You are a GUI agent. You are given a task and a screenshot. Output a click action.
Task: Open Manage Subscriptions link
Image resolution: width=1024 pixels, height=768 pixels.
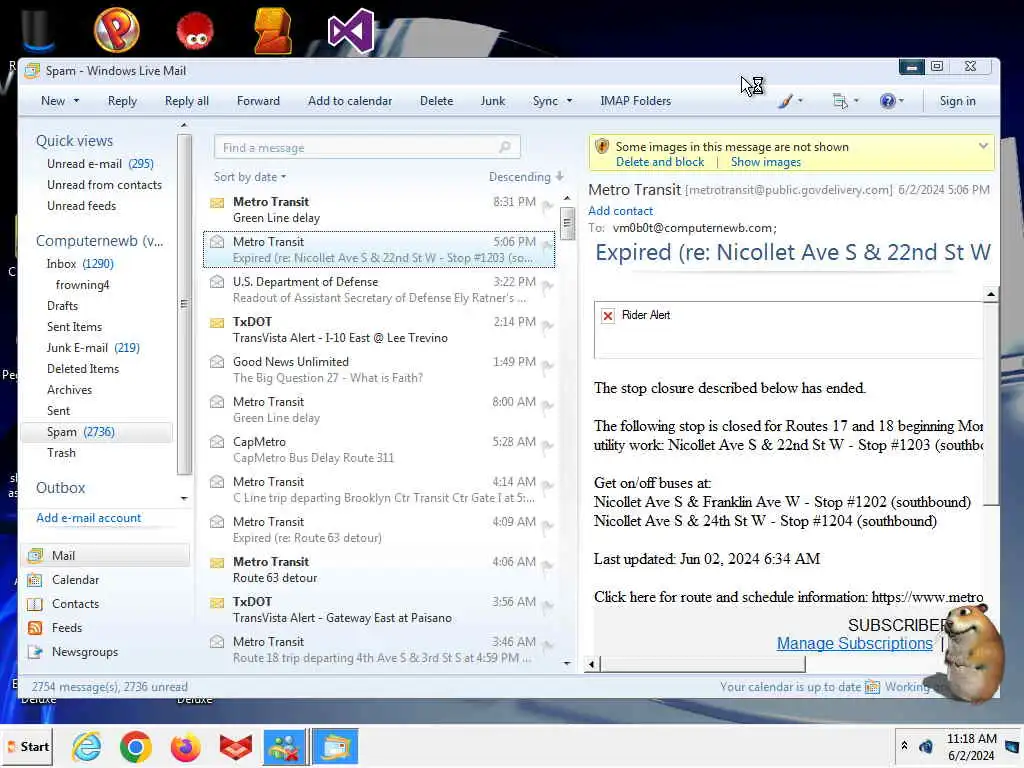coord(854,644)
